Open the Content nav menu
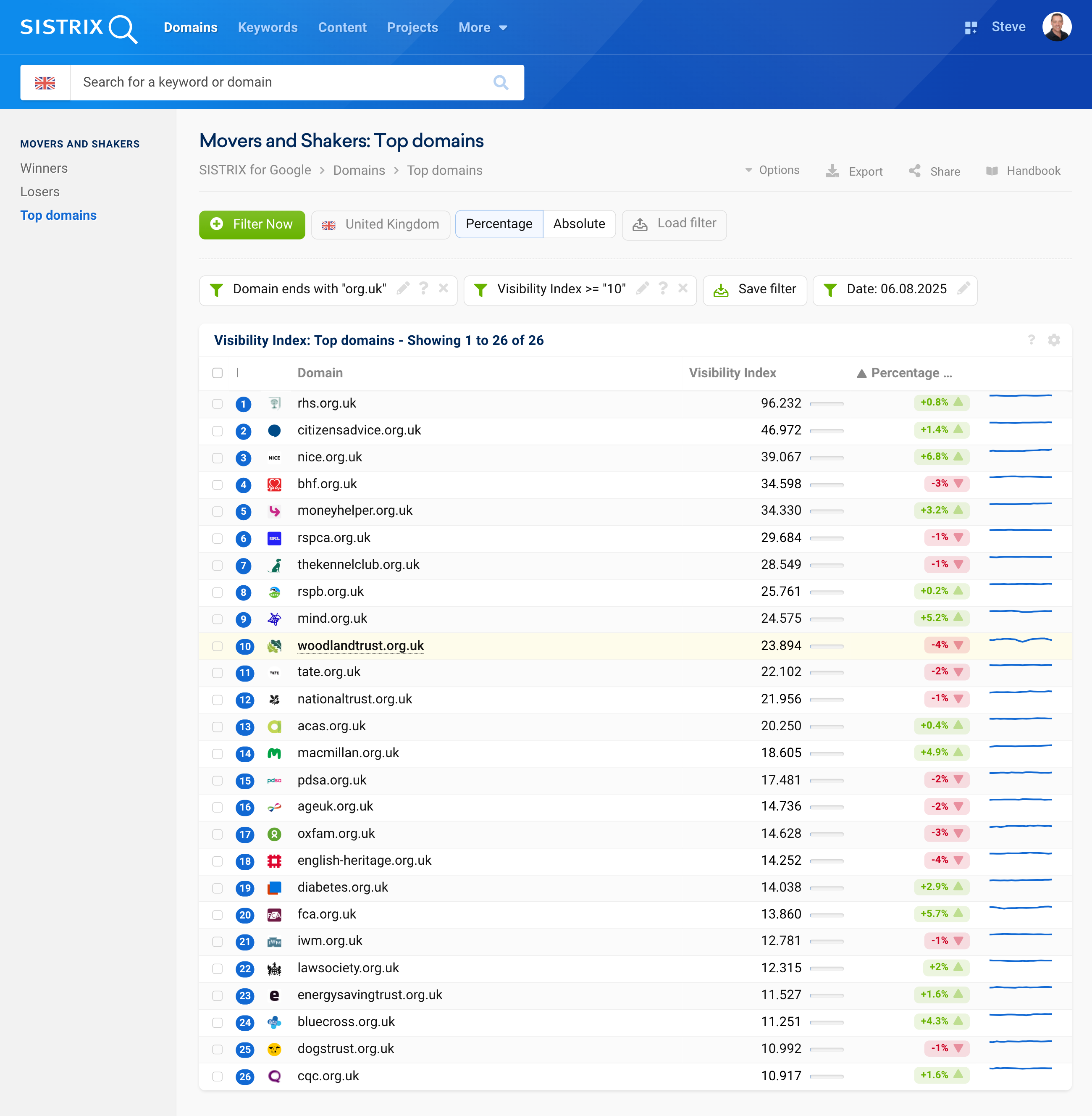 [342, 28]
